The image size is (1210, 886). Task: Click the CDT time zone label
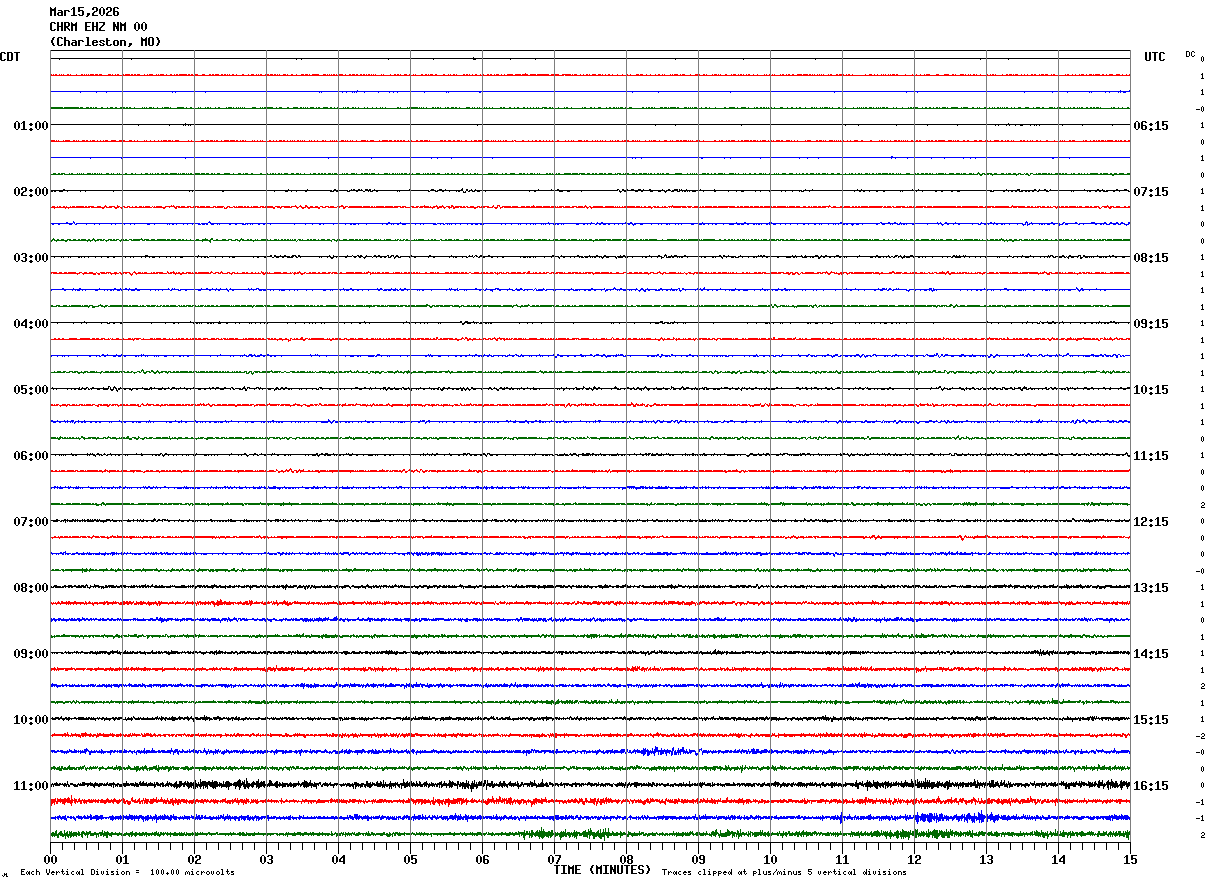tap(10, 57)
